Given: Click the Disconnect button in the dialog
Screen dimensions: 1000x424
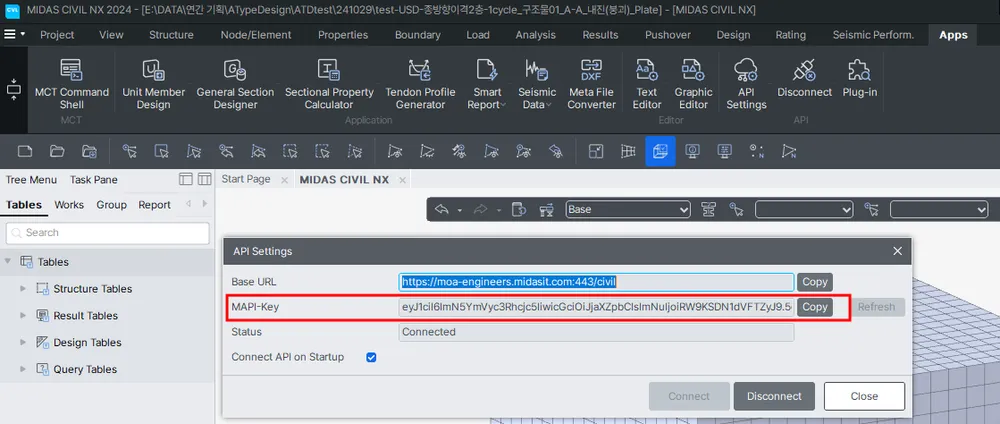Looking at the screenshot, I should (774, 396).
